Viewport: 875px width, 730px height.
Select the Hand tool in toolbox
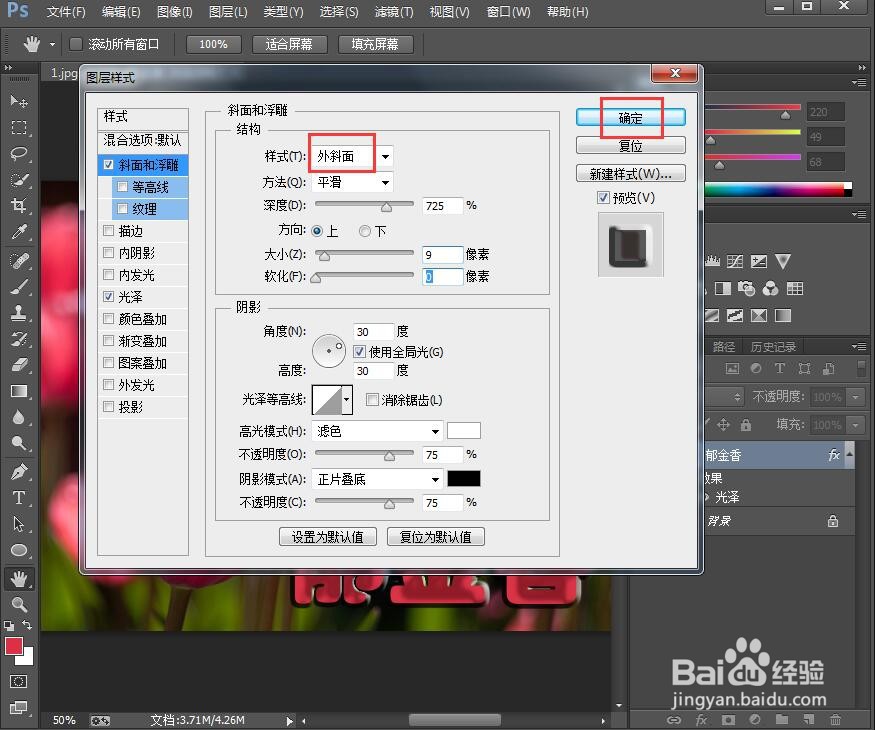point(19,579)
